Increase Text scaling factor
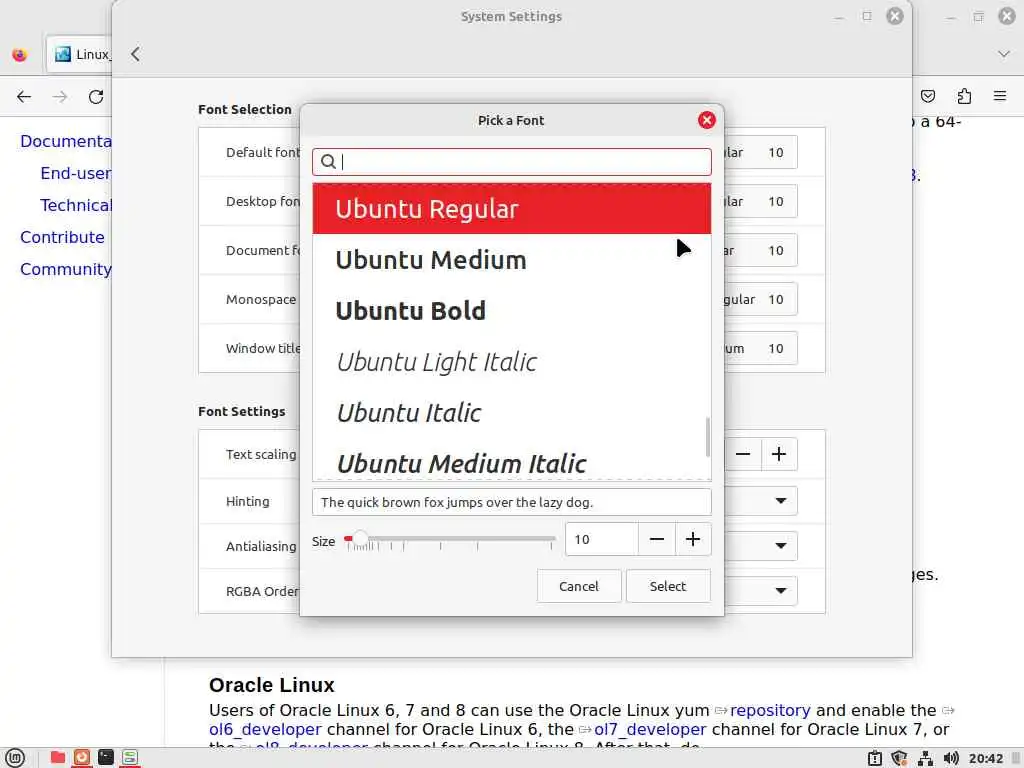Screen dimensions: 1024x768 779,454
